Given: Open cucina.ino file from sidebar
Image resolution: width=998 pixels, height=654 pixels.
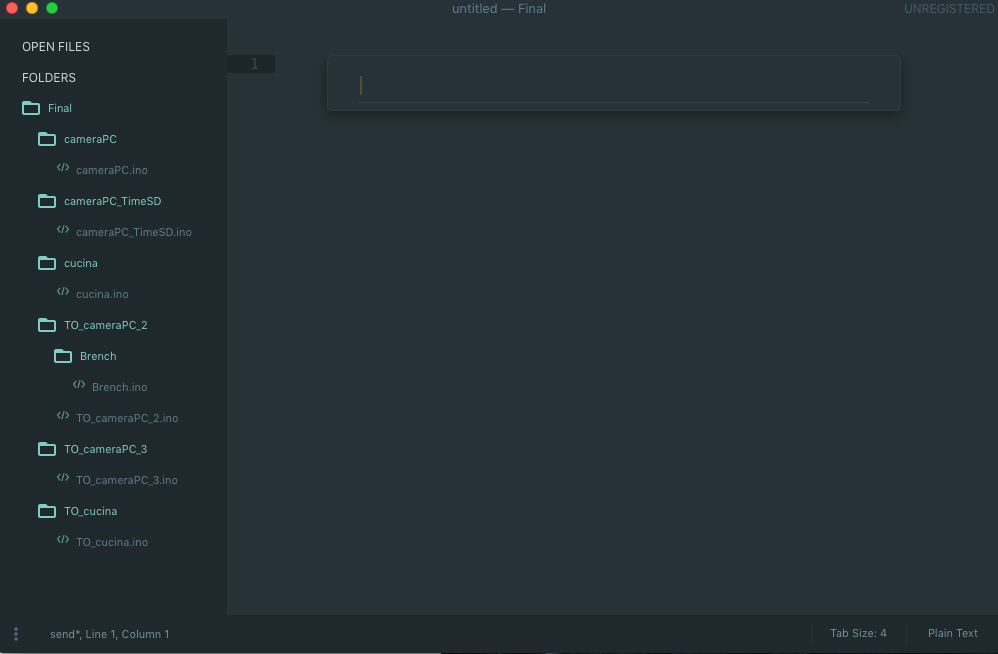Looking at the screenshot, I should [102, 294].
